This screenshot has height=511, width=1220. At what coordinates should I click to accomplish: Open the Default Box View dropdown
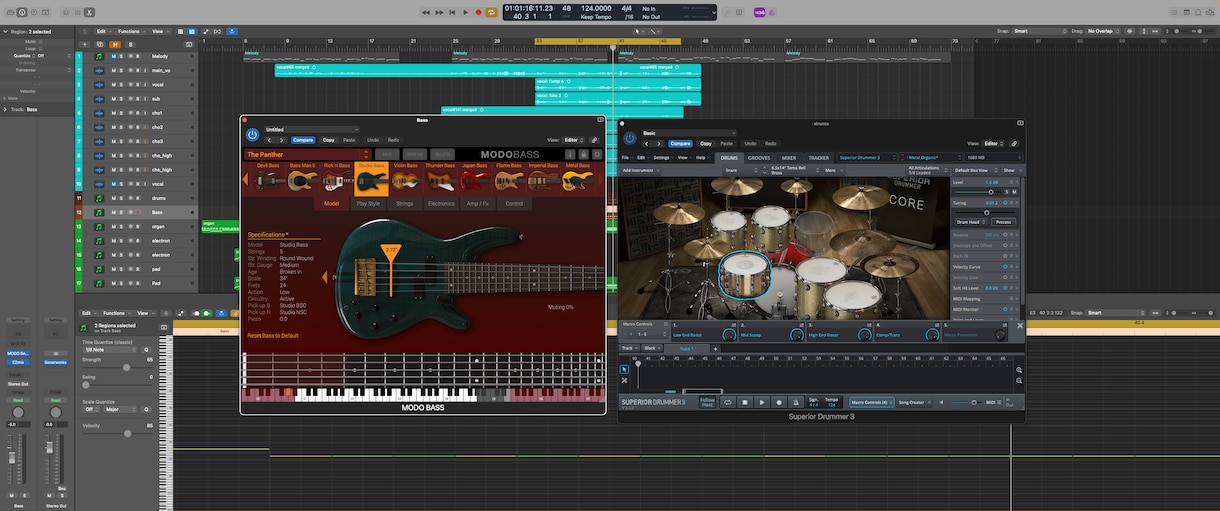(x=975, y=170)
